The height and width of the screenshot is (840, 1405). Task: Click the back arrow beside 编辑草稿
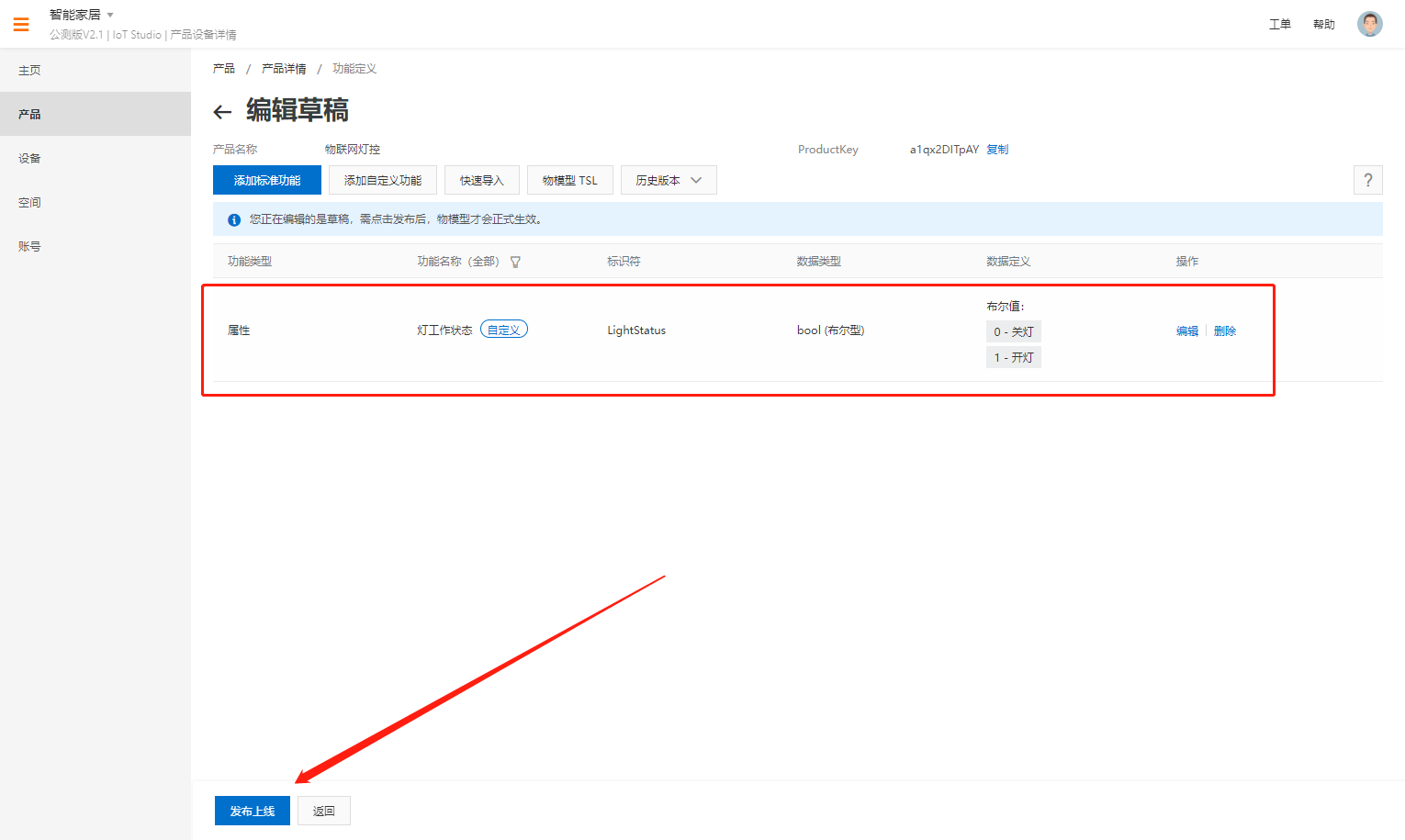[222, 112]
